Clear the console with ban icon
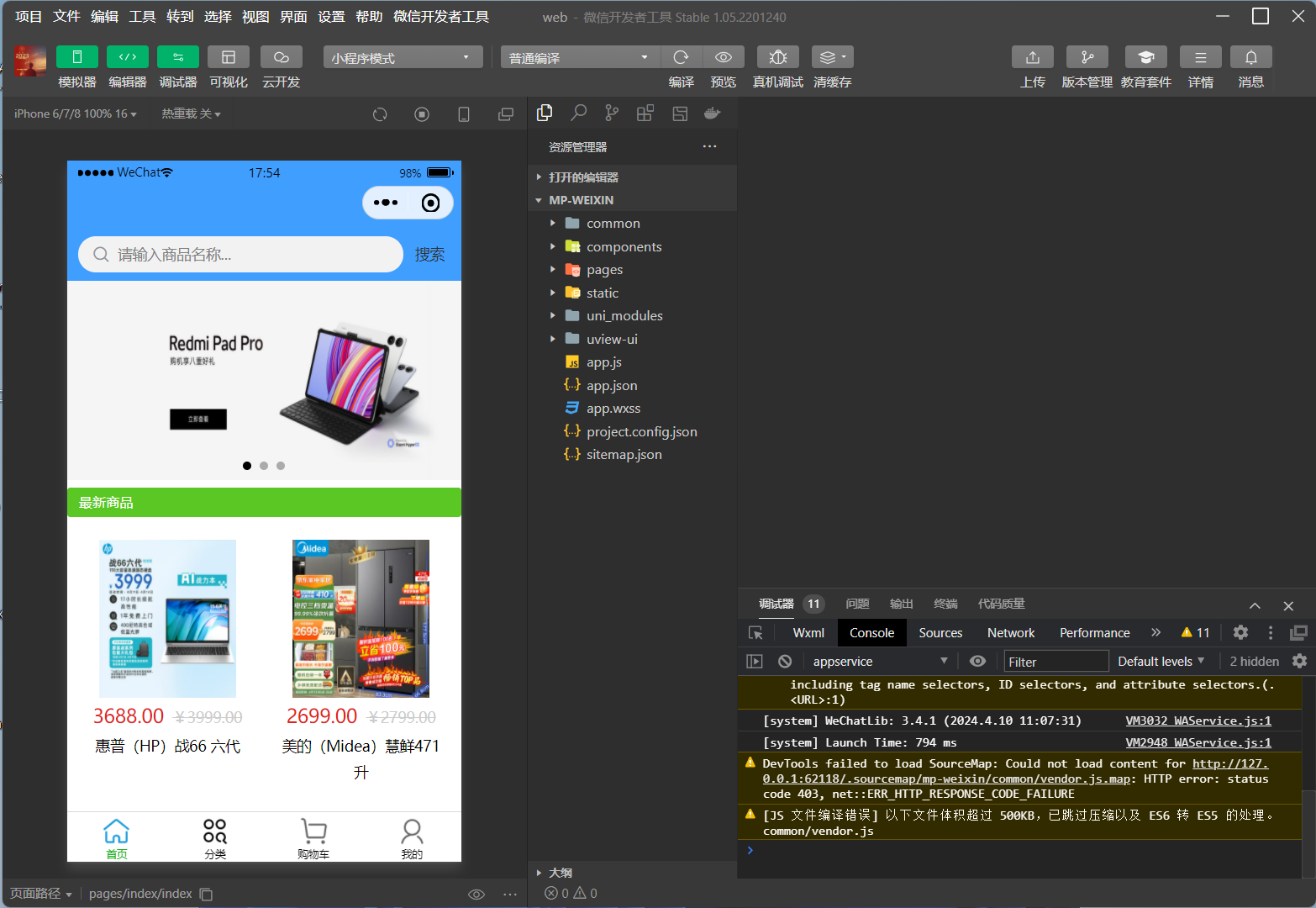This screenshot has height=908, width=1316. 785,662
